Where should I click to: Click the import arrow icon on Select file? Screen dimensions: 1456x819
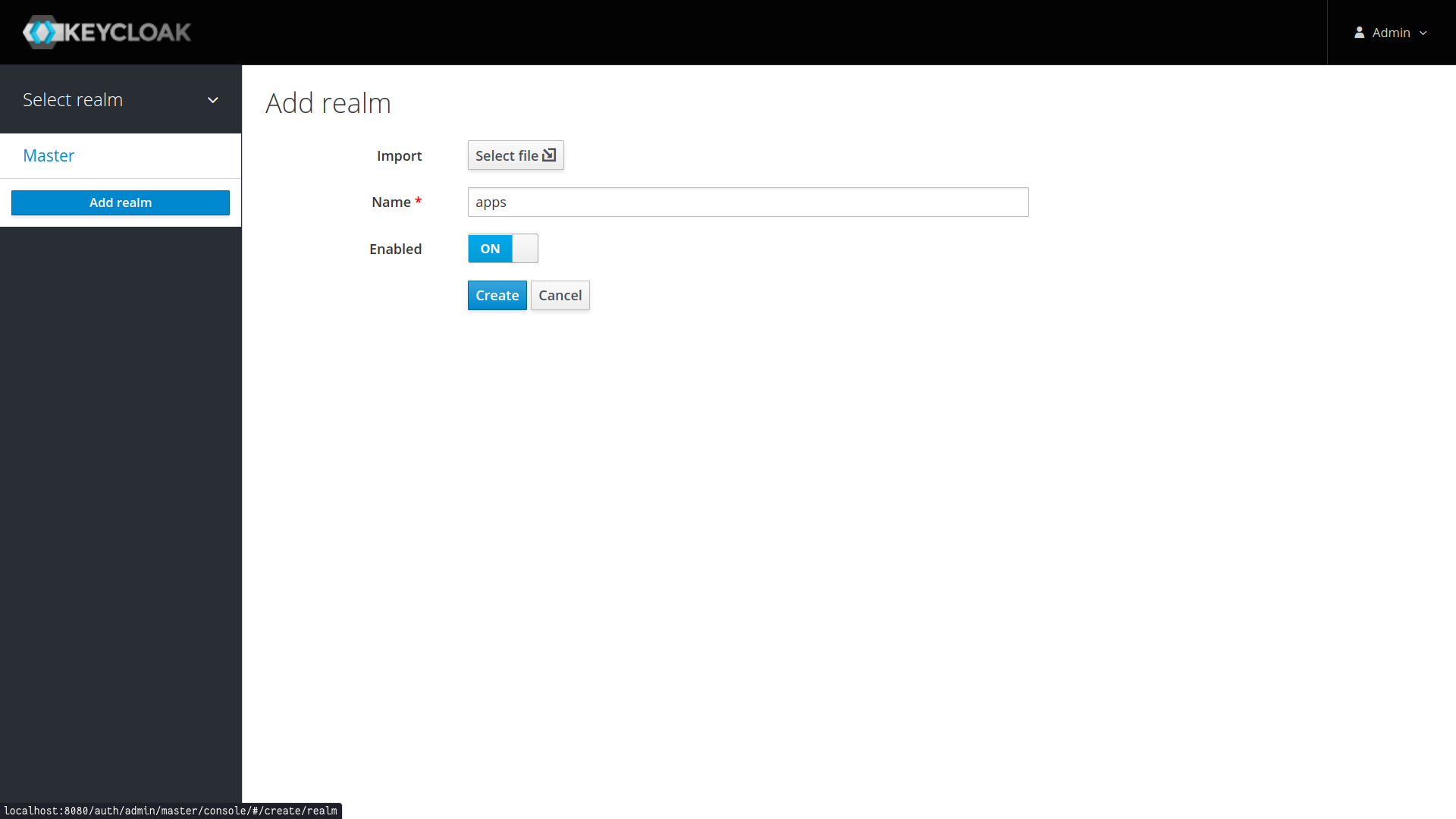pos(549,155)
